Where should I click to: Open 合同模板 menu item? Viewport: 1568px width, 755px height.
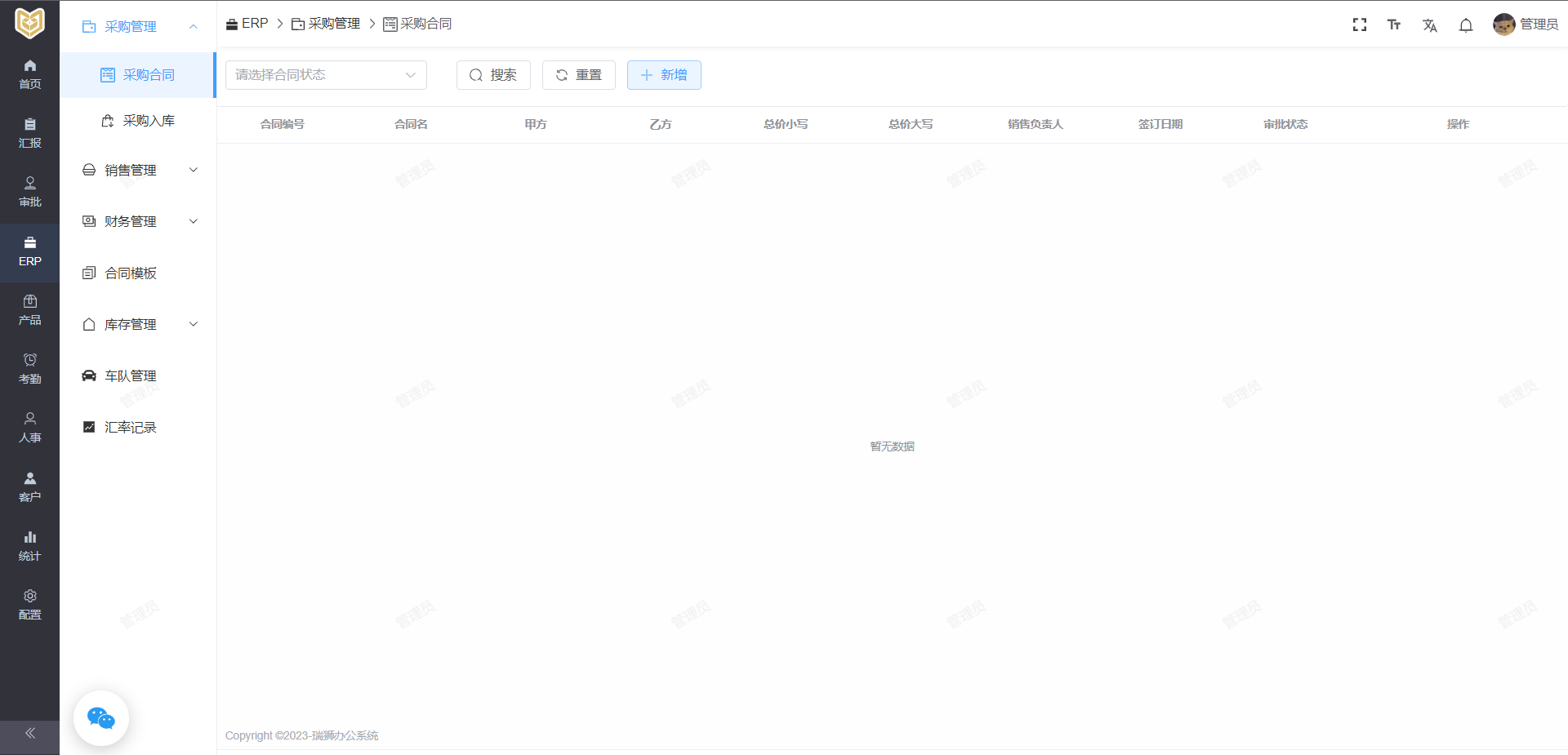130,273
